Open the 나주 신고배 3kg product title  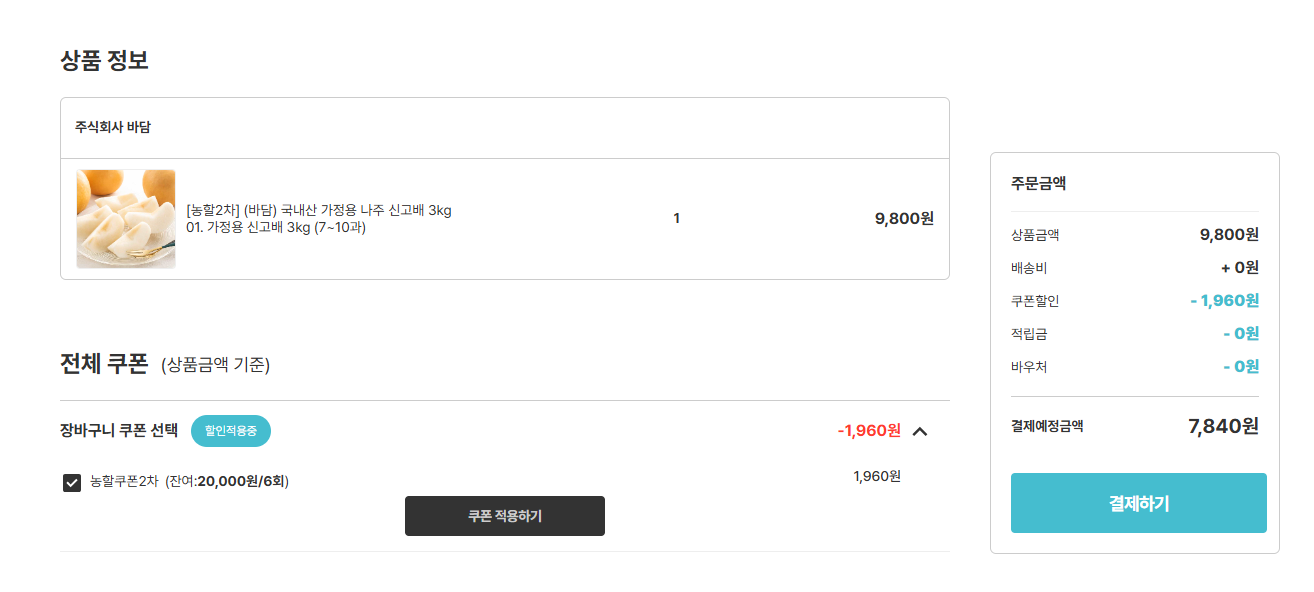pyautogui.click(x=319, y=210)
